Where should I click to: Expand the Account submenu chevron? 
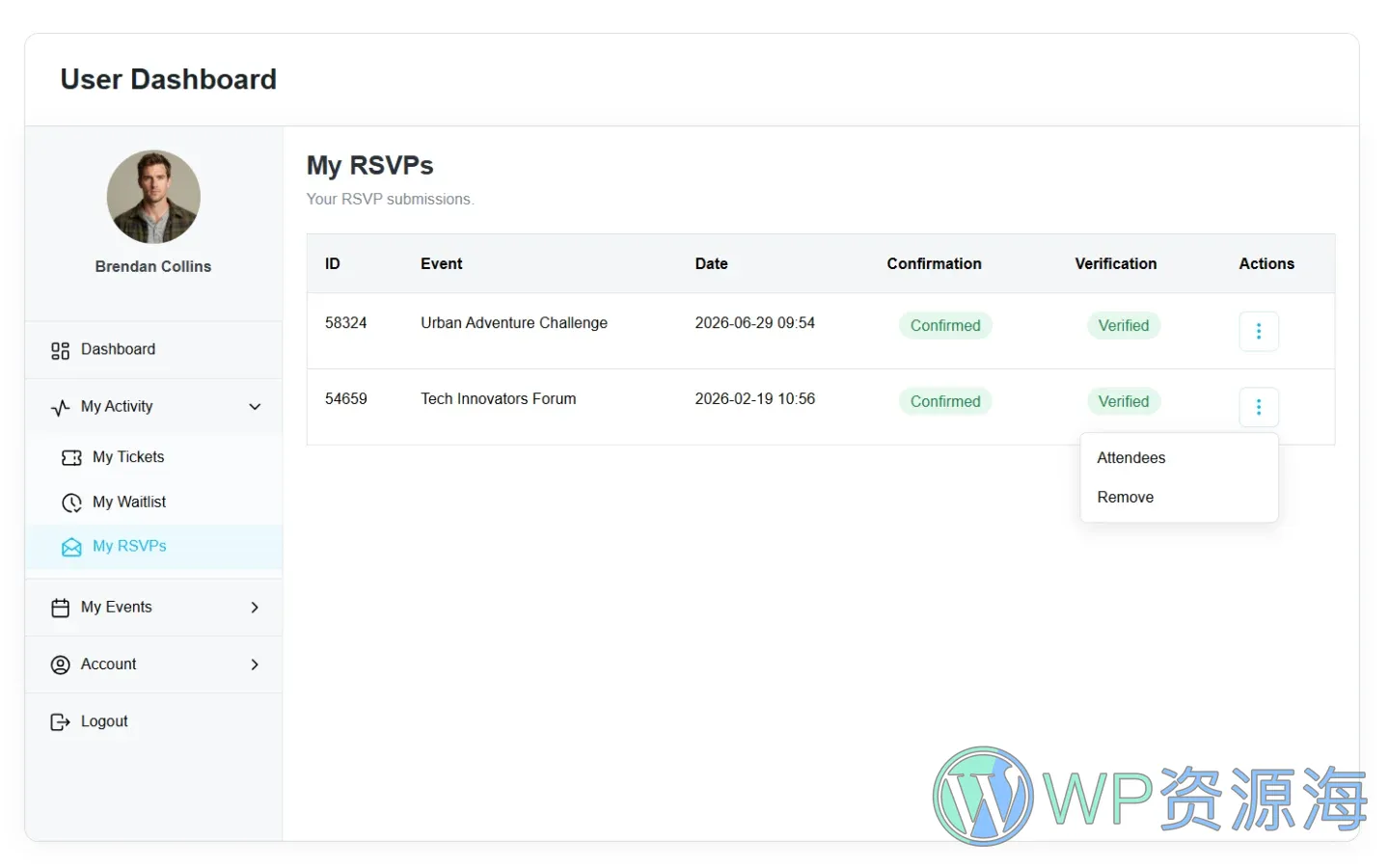(x=255, y=665)
